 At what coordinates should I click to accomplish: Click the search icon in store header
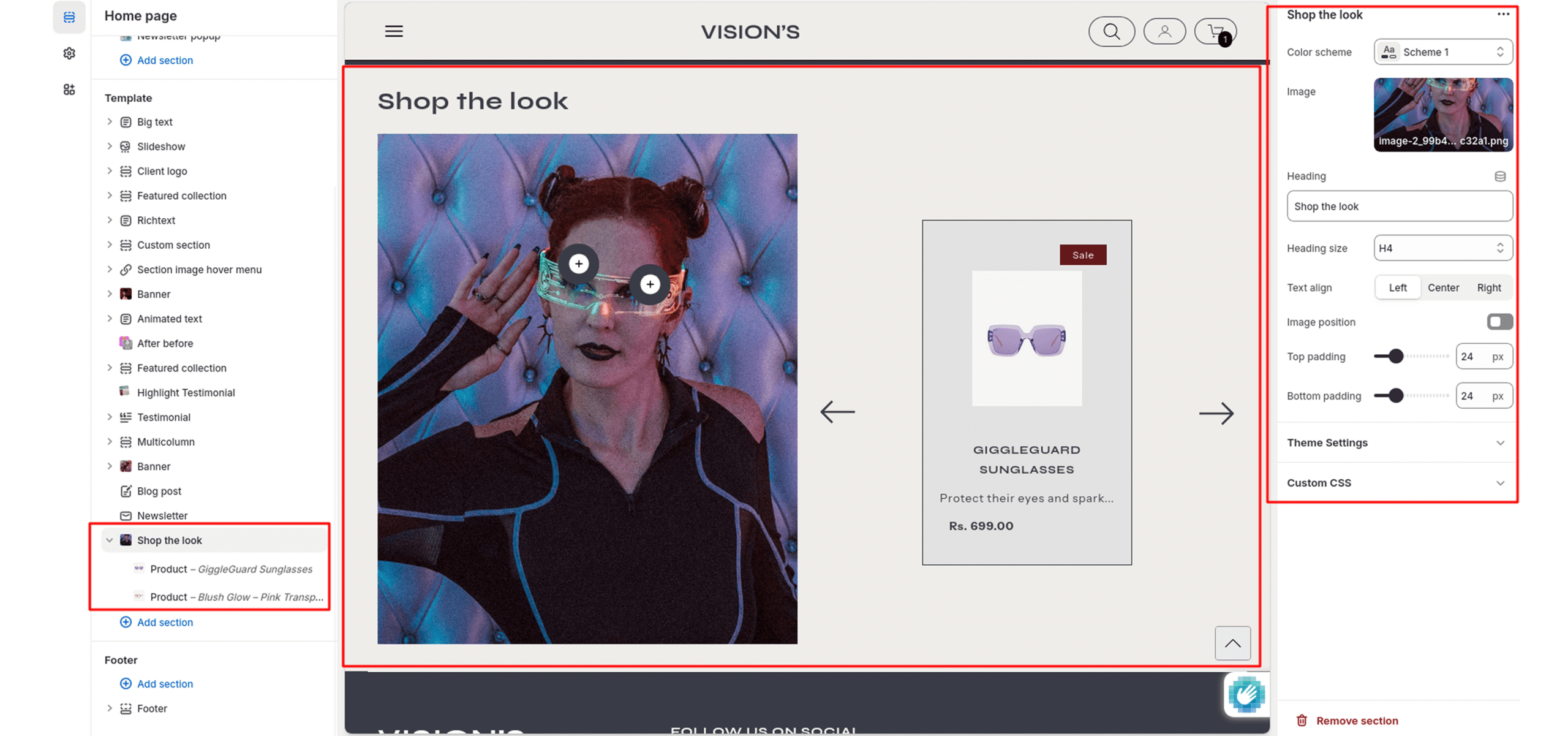click(x=1110, y=31)
